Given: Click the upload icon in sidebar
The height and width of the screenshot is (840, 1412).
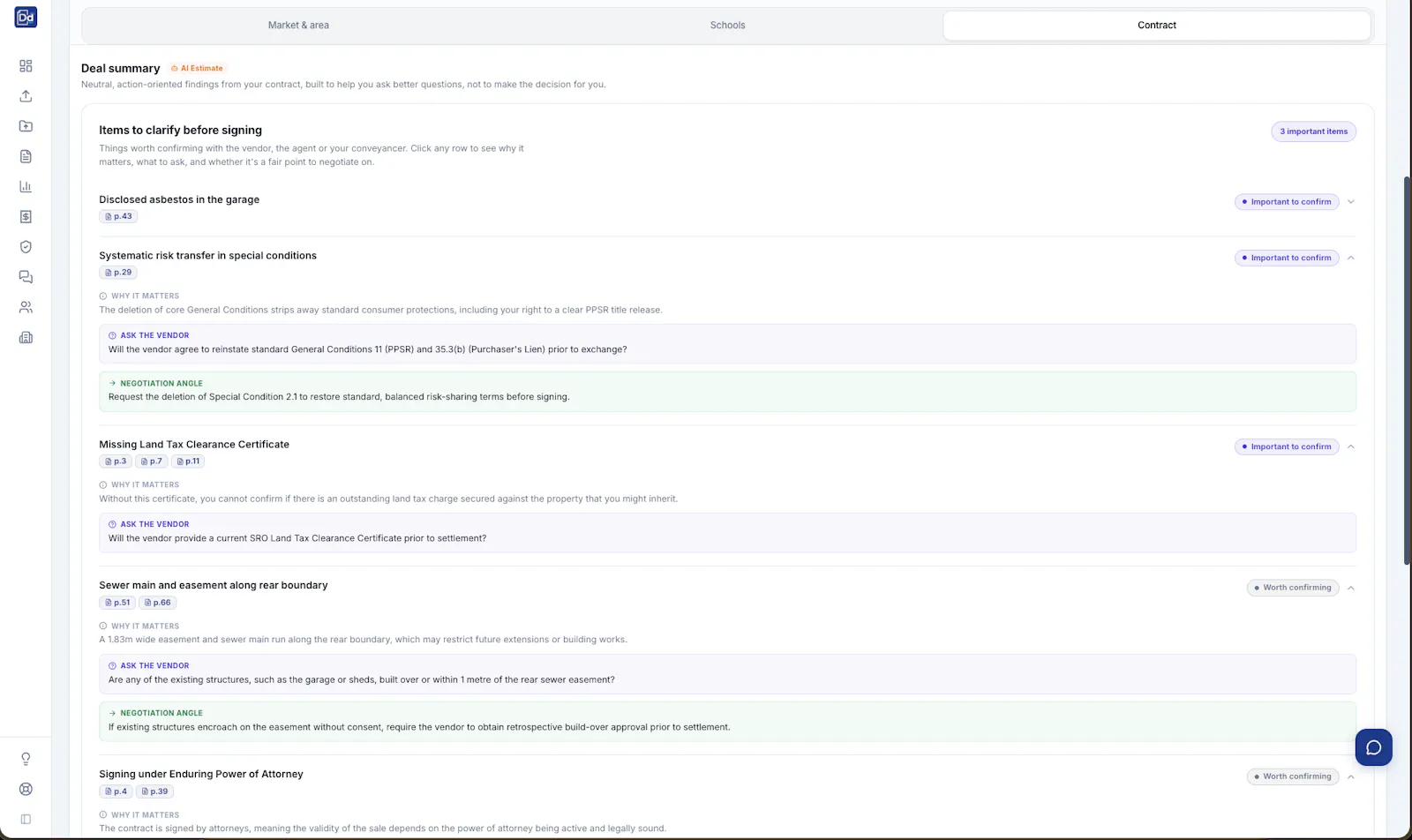Looking at the screenshot, I should pos(26,96).
